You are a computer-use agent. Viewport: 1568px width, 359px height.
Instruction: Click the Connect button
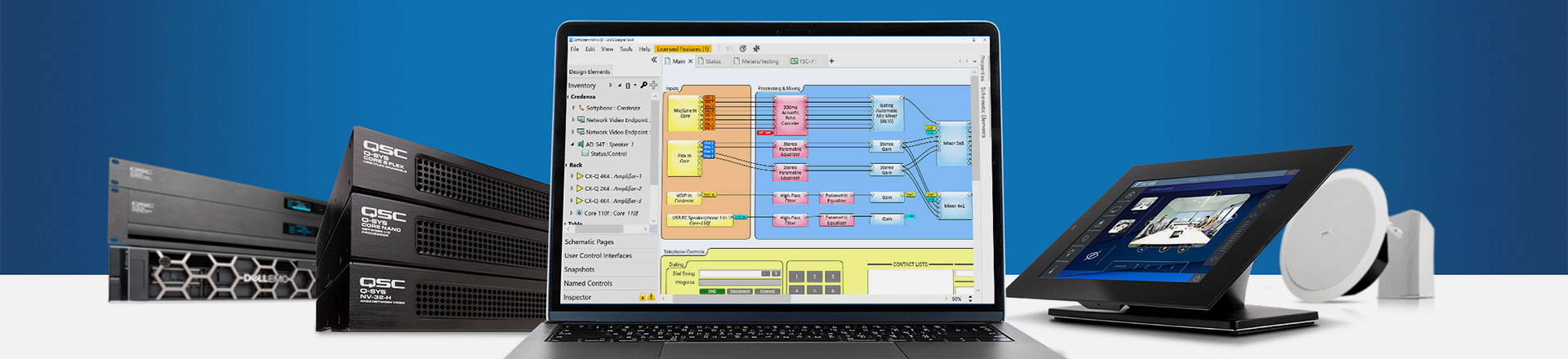click(768, 291)
